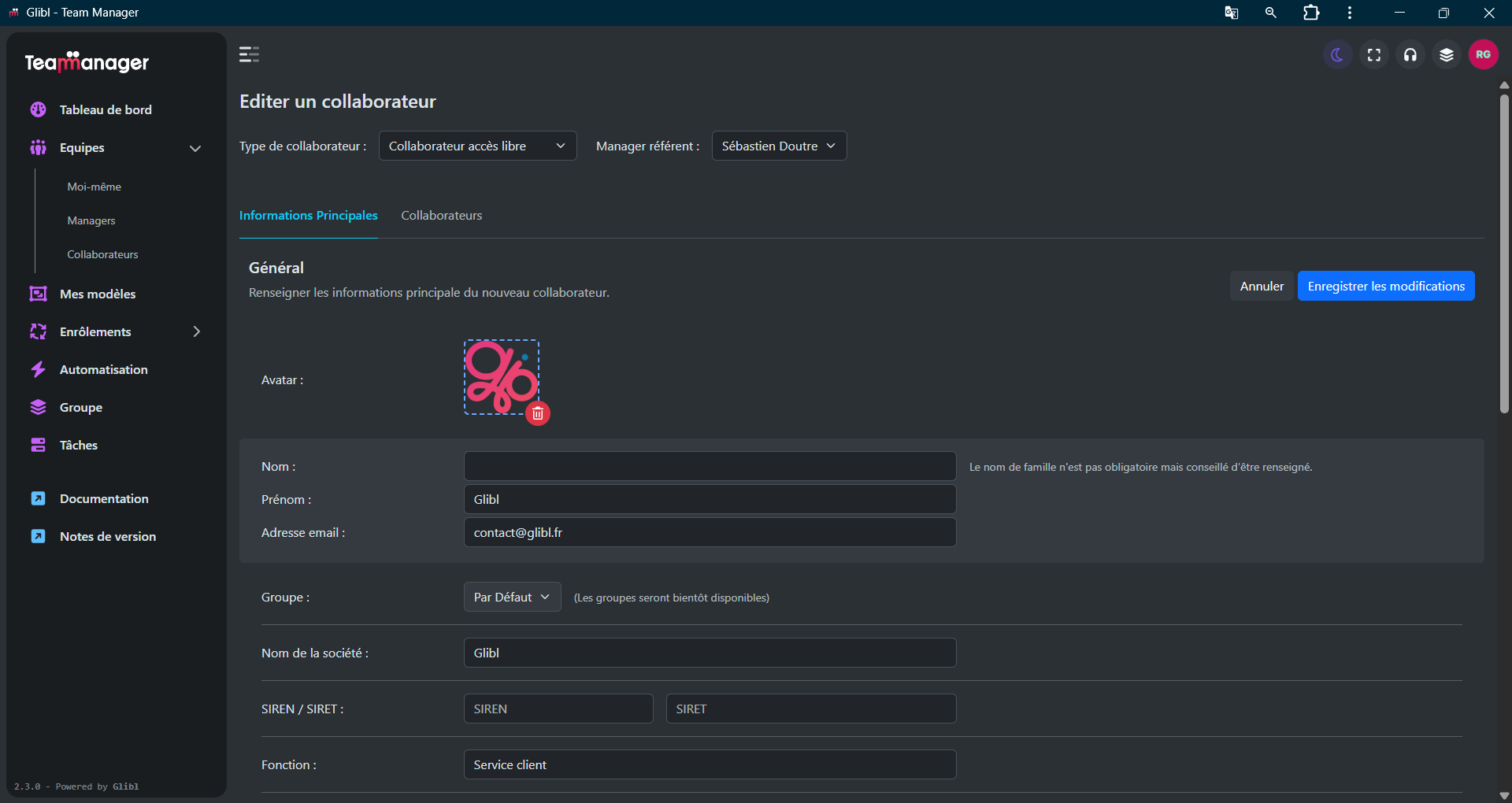The image size is (1512, 803).
Task: Open the Groupe Par Défaut dropdown
Action: pos(512,597)
